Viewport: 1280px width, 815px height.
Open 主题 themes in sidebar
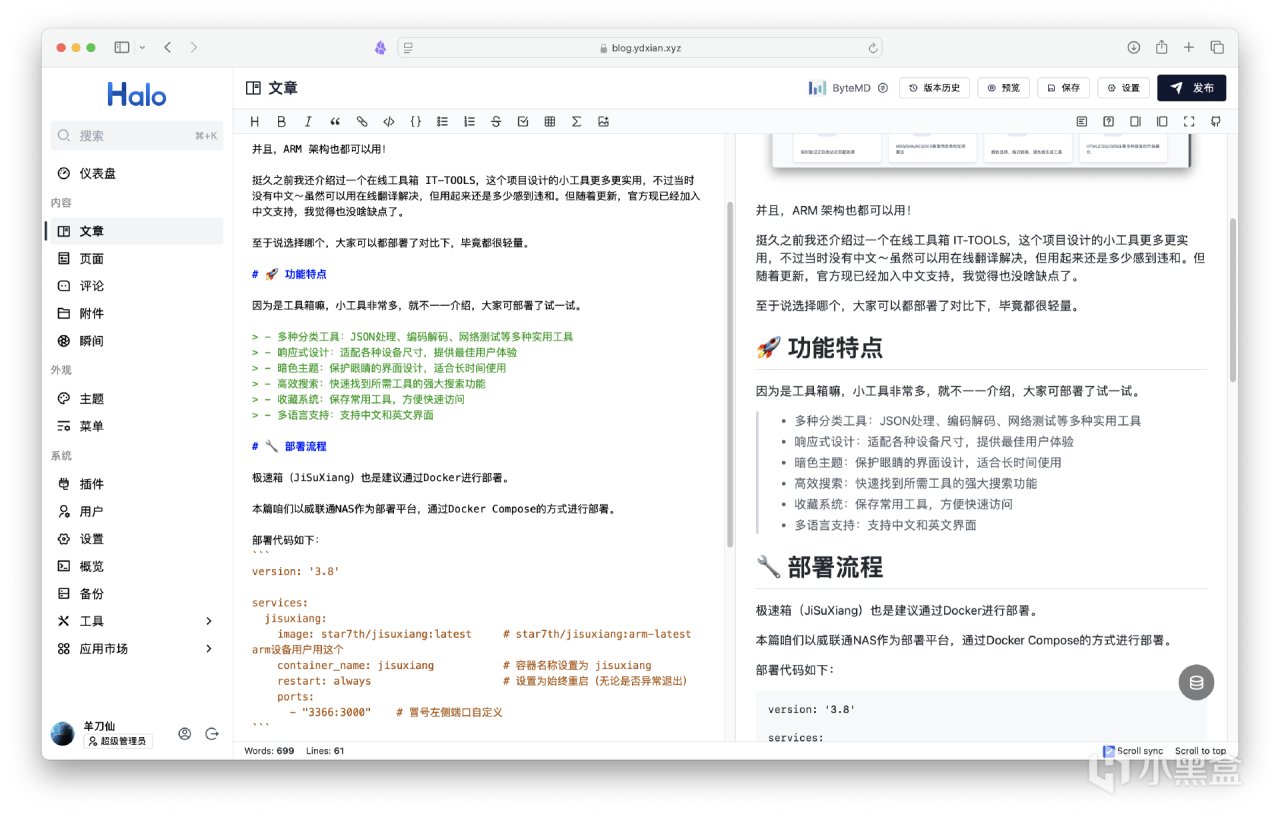click(137, 398)
